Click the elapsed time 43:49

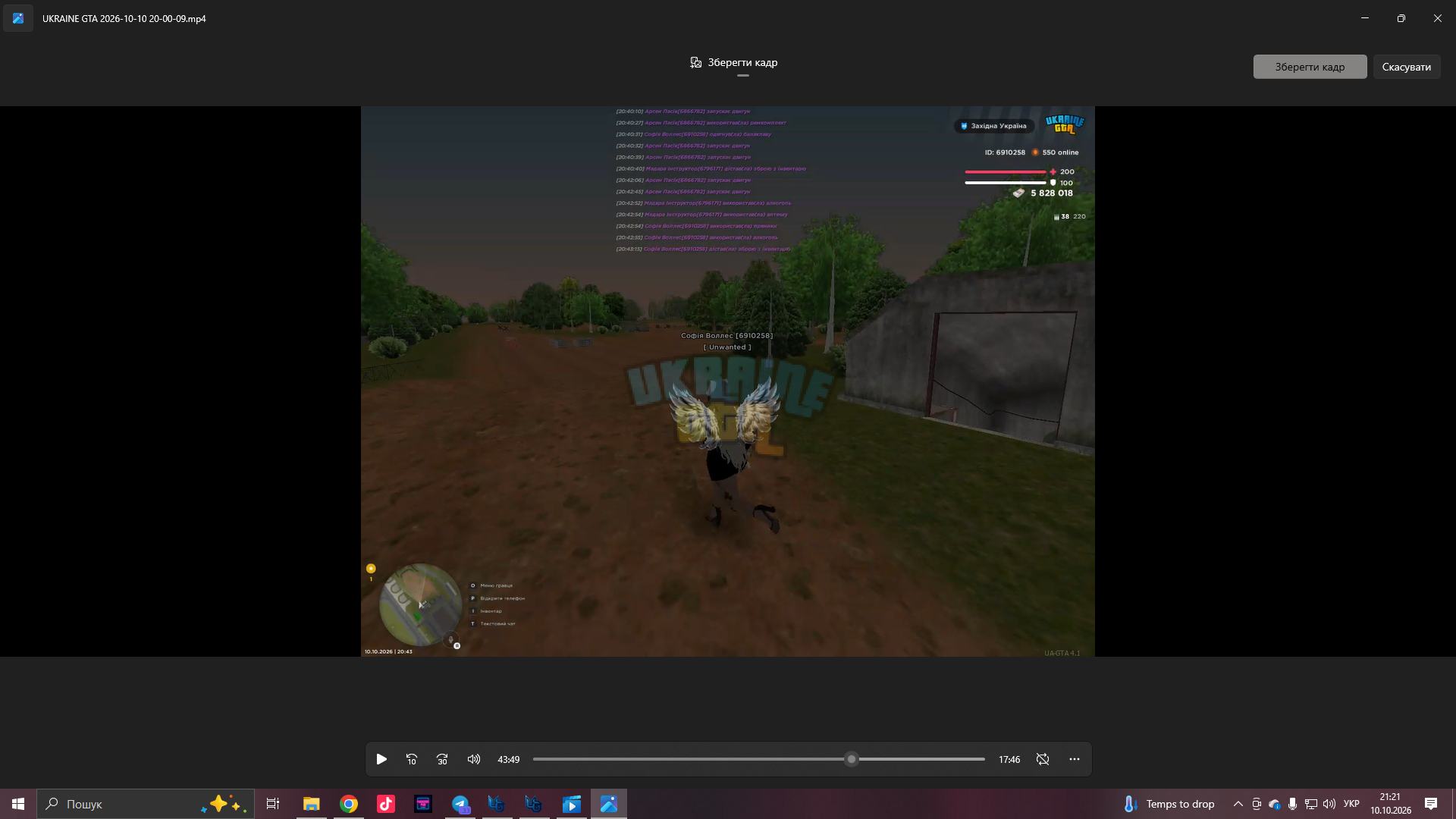(x=509, y=759)
